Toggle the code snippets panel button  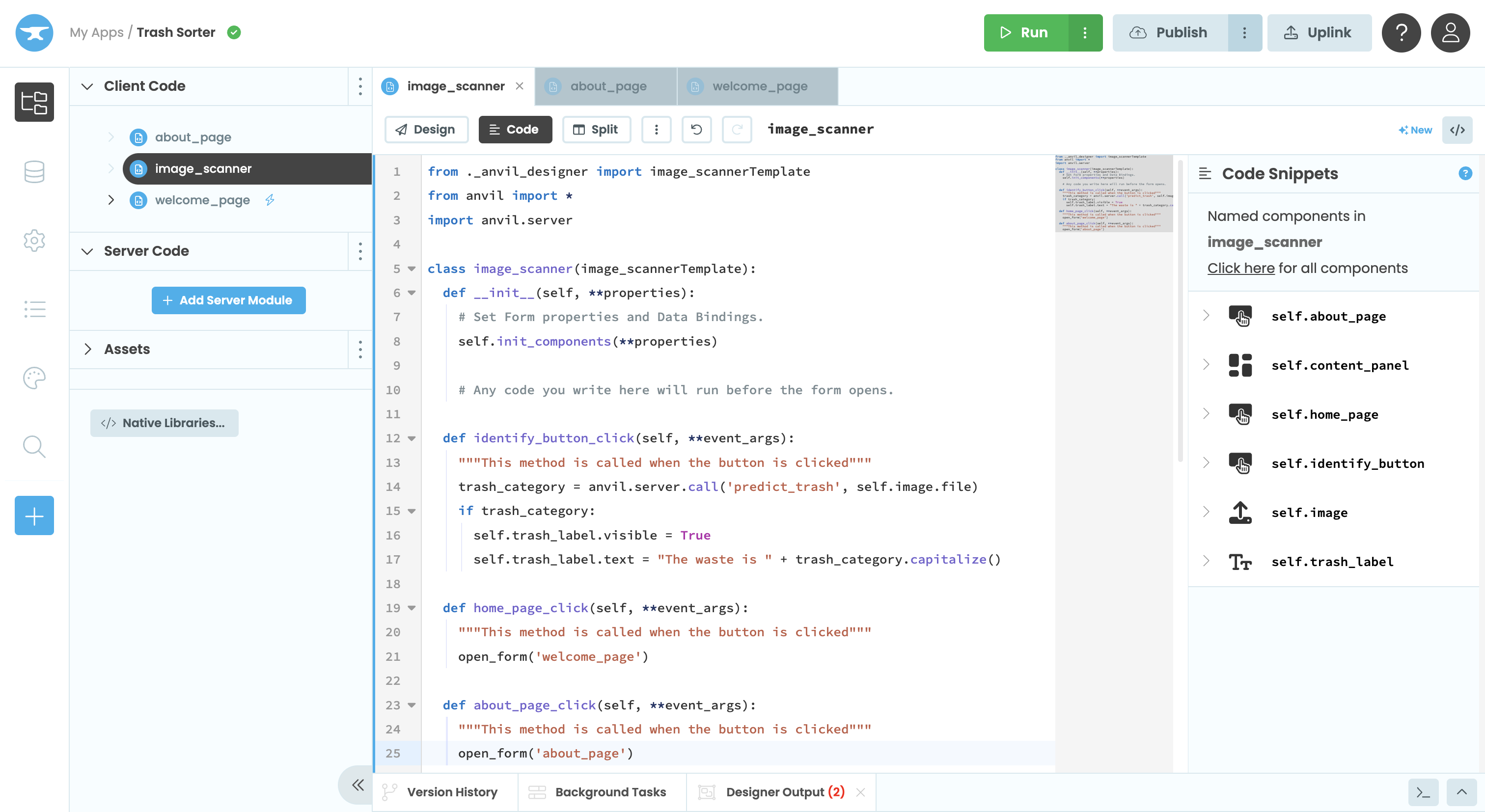1457,130
